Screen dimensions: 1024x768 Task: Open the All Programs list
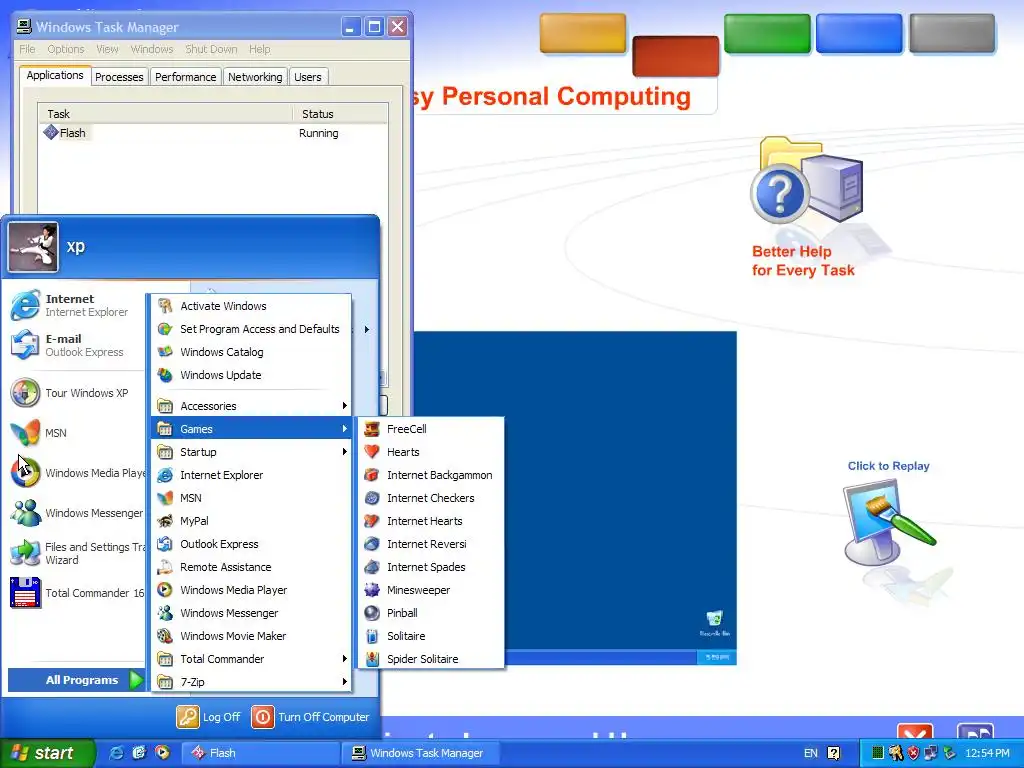[76, 680]
